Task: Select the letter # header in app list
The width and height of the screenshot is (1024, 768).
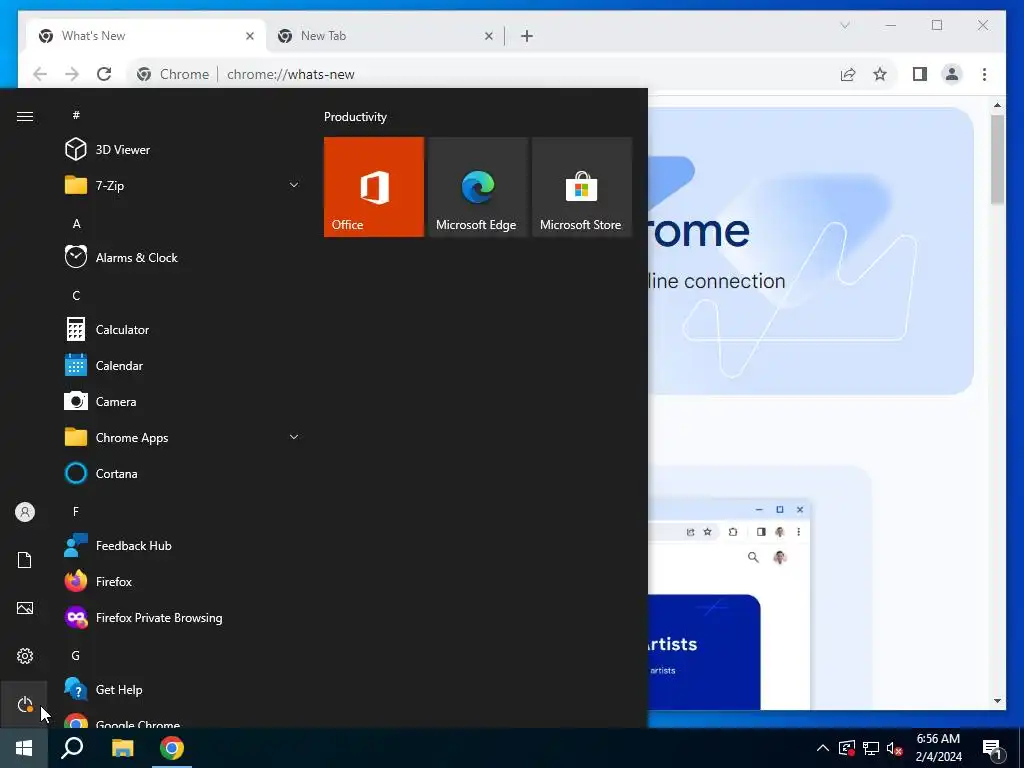Action: tap(76, 115)
